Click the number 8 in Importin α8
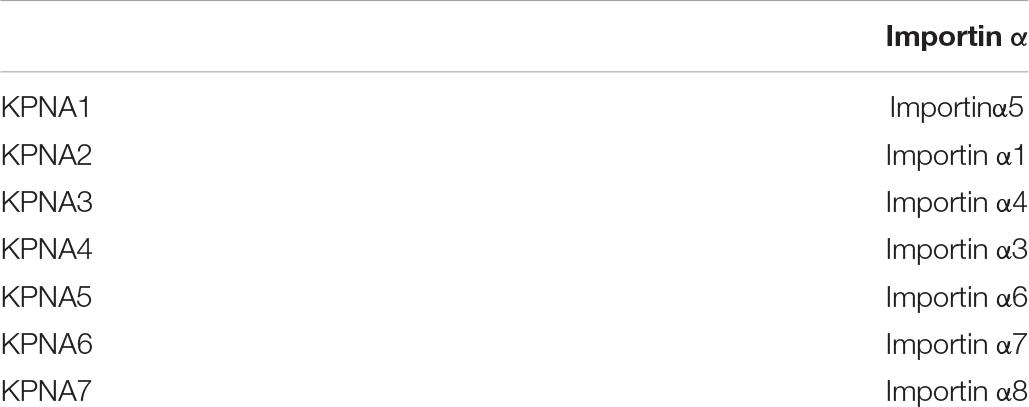 click(1019, 392)
